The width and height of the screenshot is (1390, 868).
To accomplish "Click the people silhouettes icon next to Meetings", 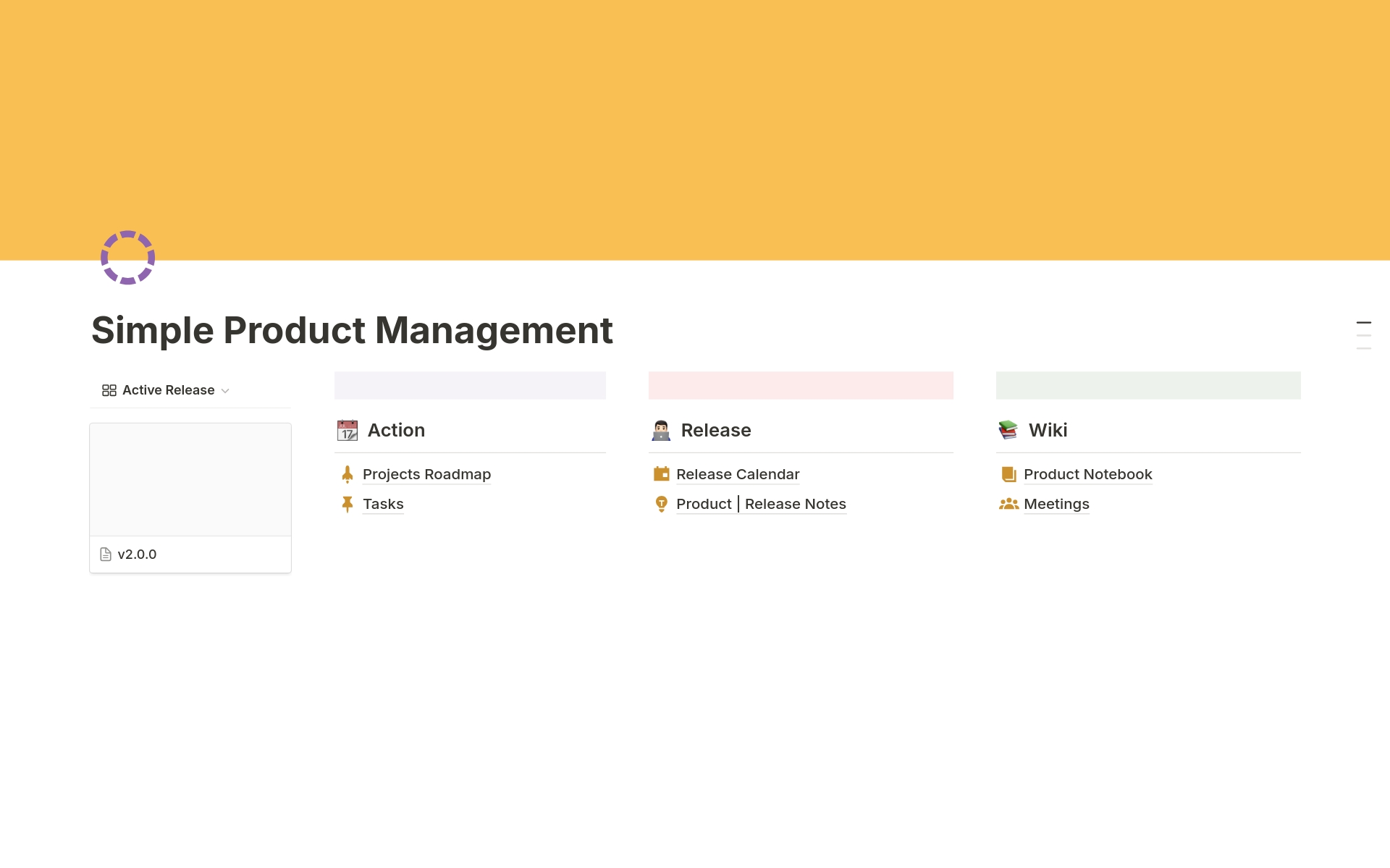I will 1008,504.
